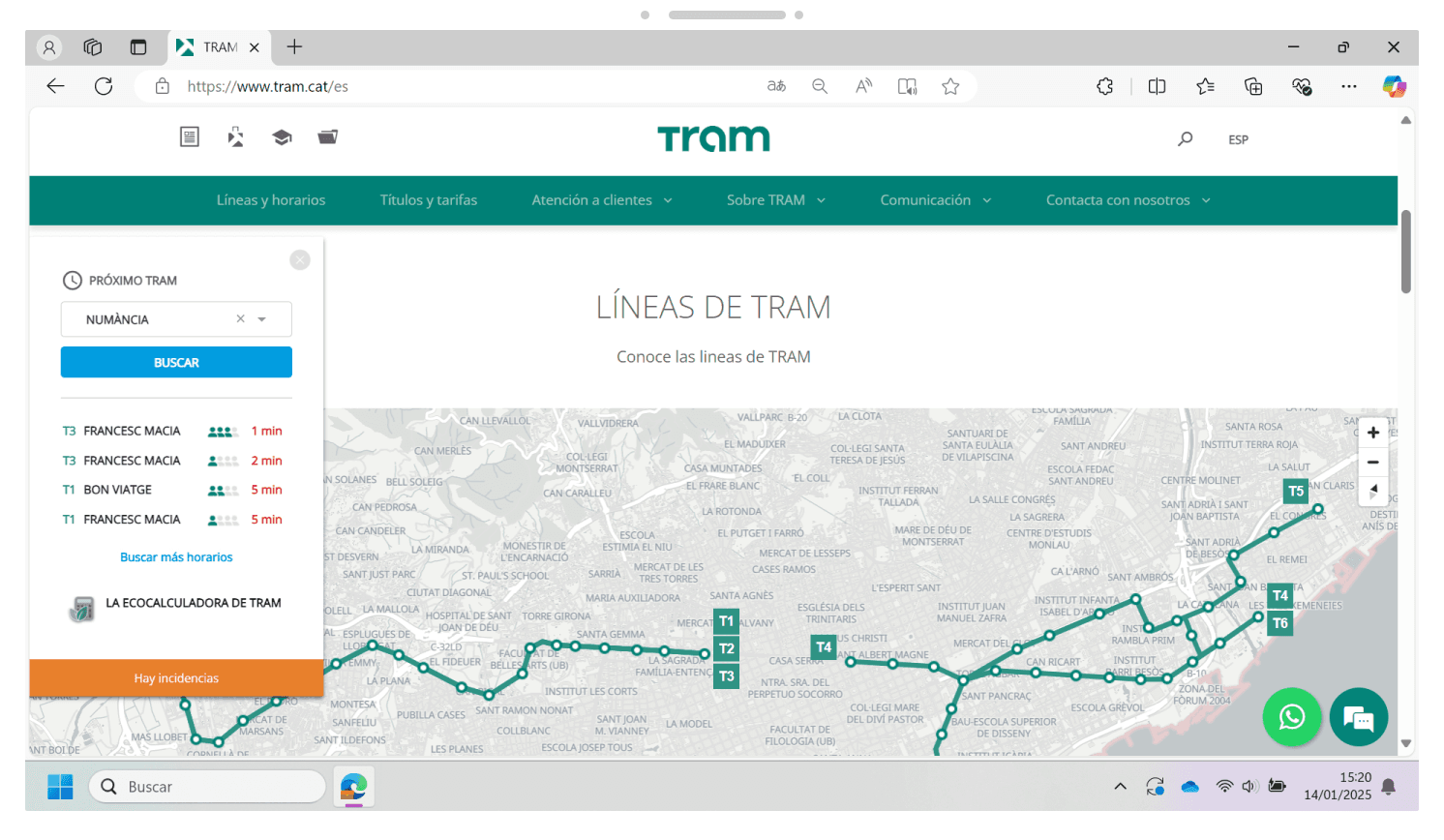The image size is (1444, 840).
Task: Click the taskbar Buscar search box
Action: point(207,787)
